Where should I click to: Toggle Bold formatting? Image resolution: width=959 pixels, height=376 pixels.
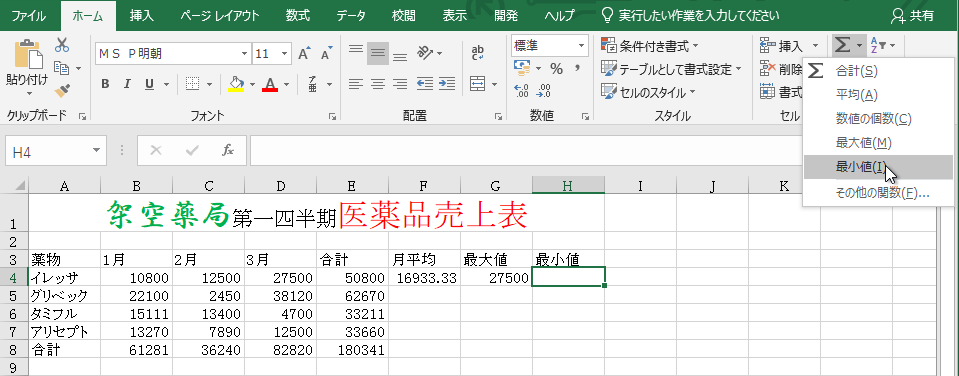(x=105, y=84)
